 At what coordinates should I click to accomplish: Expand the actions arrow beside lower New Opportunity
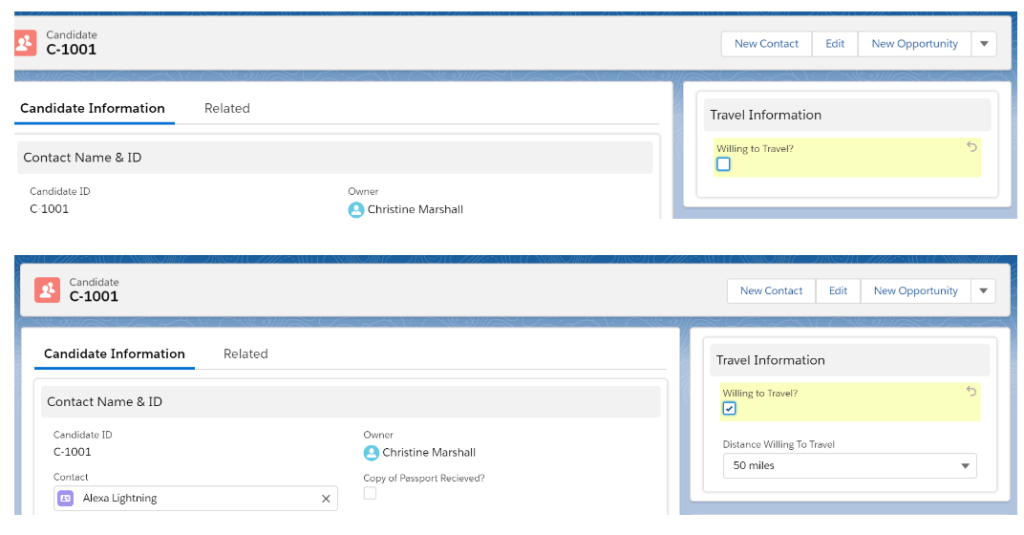point(983,291)
